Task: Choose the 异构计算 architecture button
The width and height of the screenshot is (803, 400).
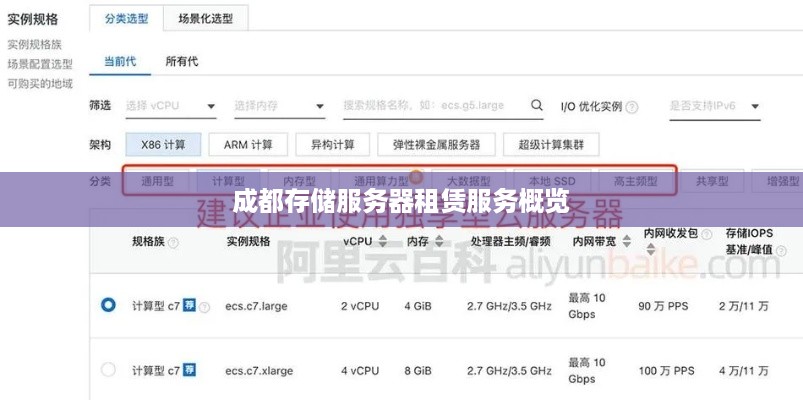Action: pyautogui.click(x=332, y=144)
